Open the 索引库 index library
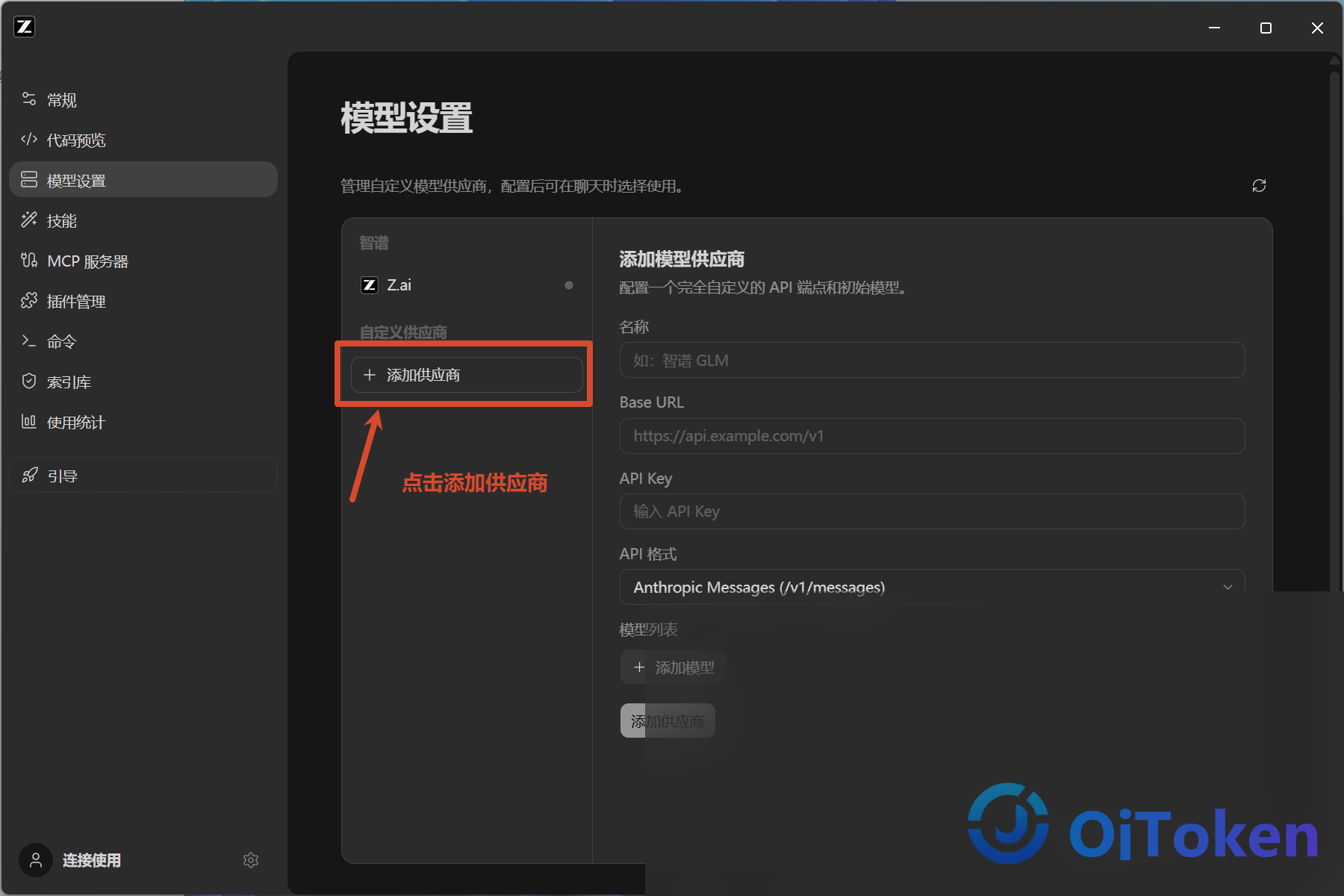Screen dimensions: 1344x896 [x=143, y=382]
